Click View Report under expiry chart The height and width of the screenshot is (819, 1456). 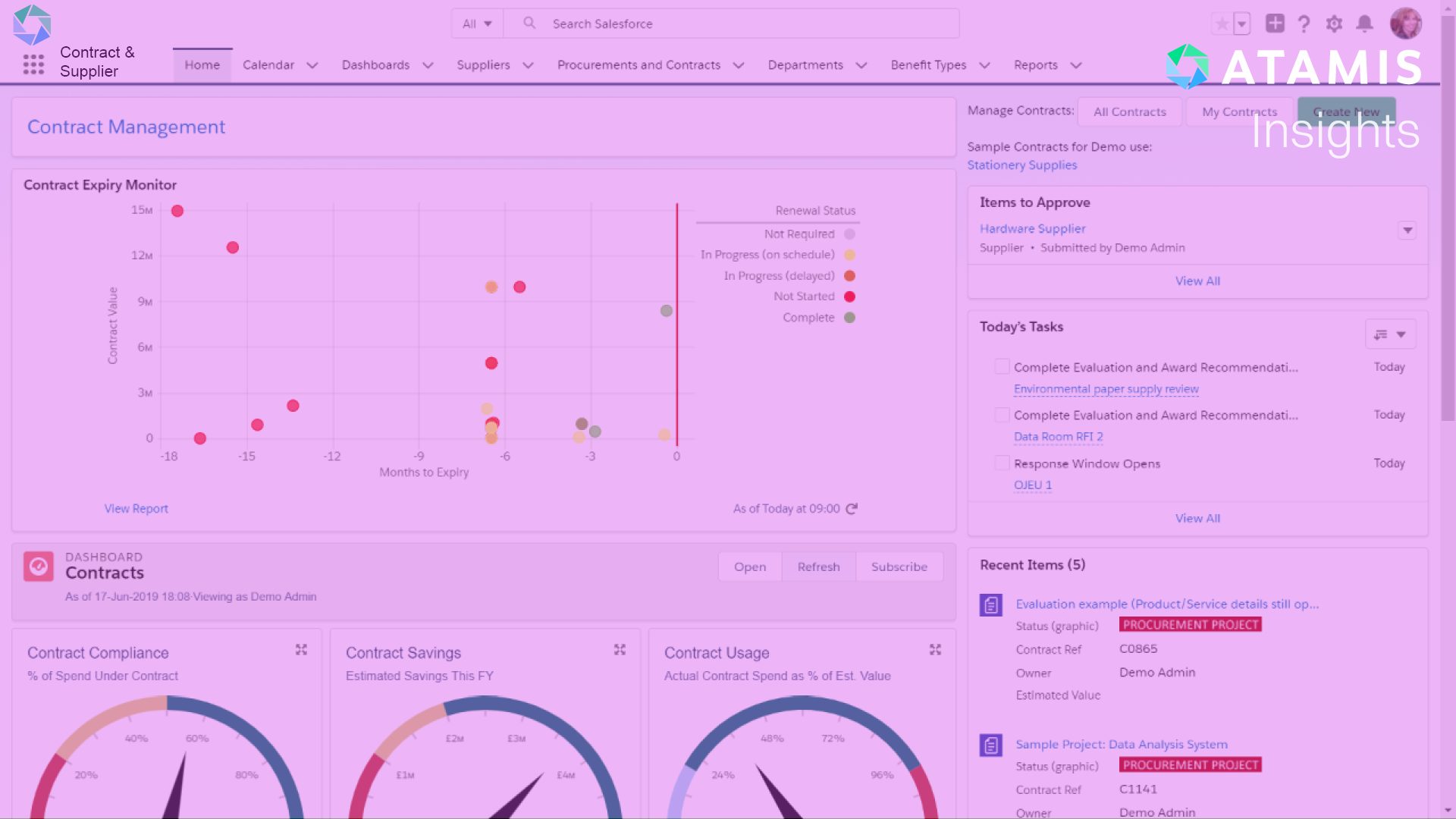[x=136, y=509]
